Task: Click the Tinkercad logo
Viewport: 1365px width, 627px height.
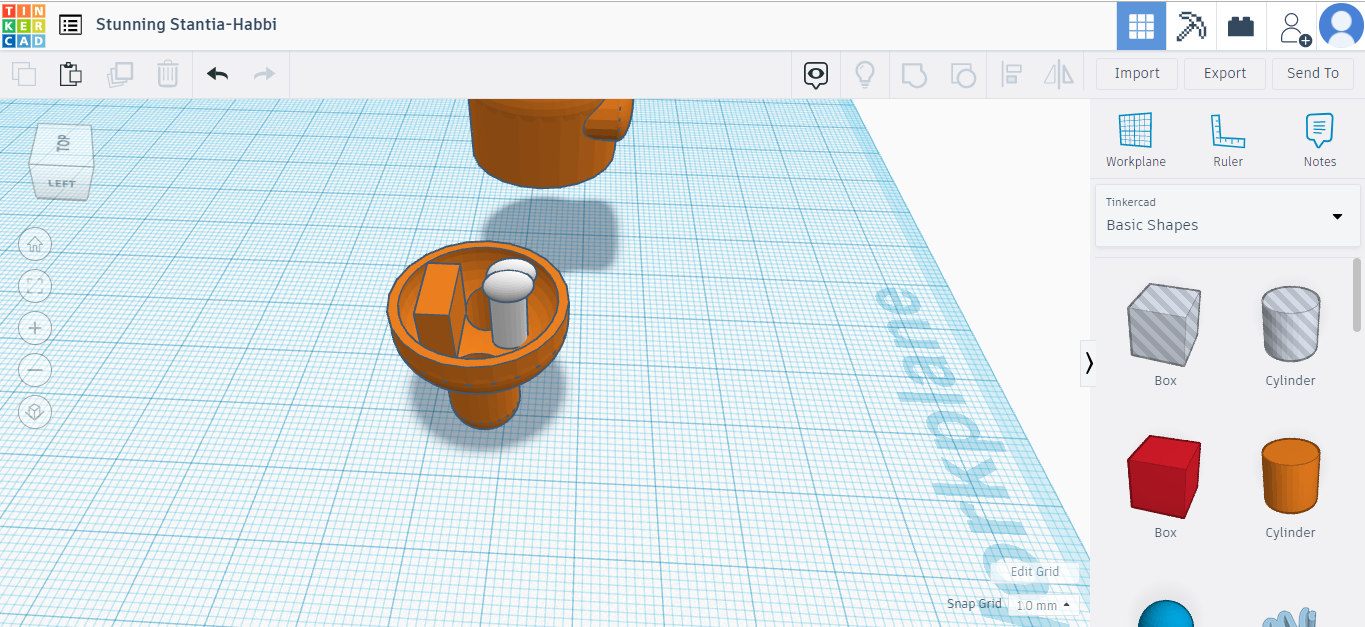Action: pos(23,25)
